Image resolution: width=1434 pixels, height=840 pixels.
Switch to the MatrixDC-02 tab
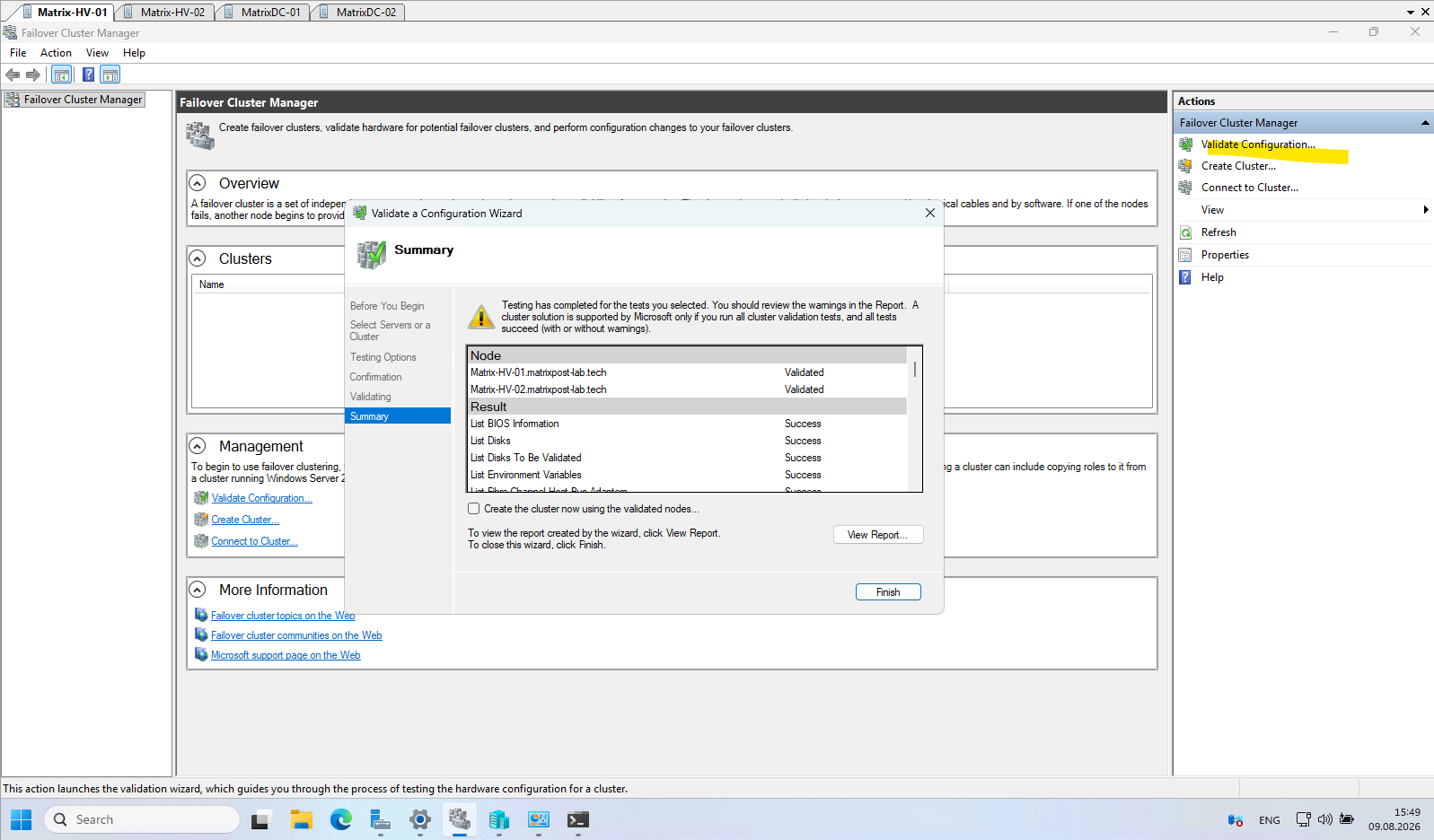click(x=358, y=13)
